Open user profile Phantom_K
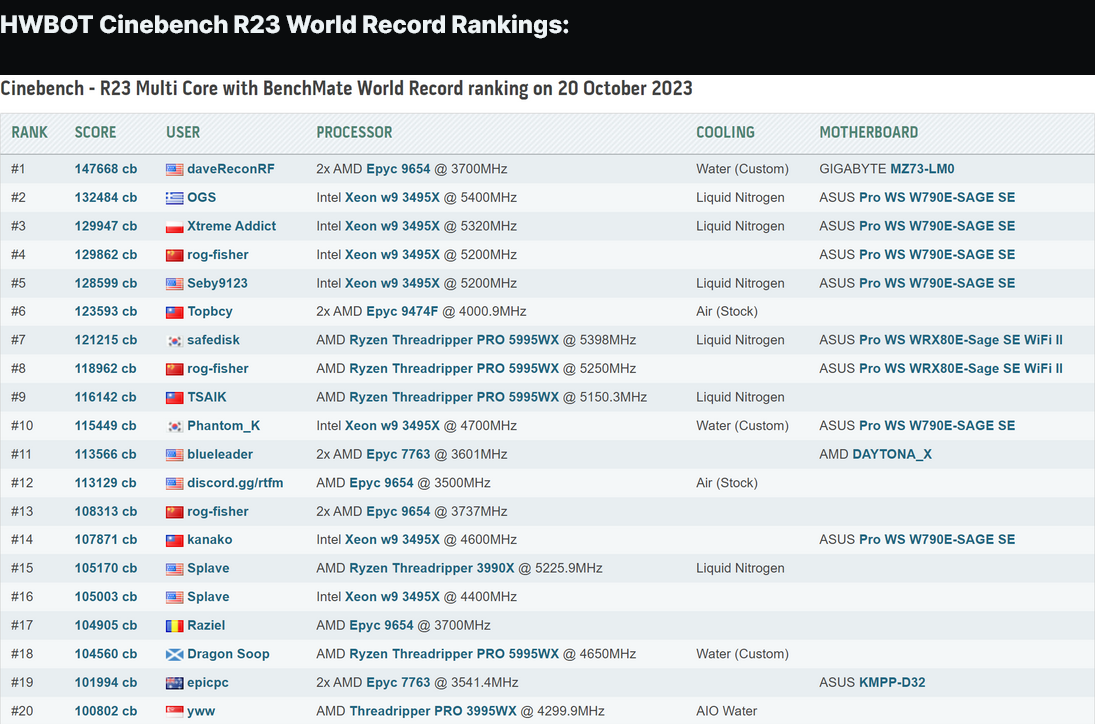Viewport: 1095px width, 724px height. point(223,426)
